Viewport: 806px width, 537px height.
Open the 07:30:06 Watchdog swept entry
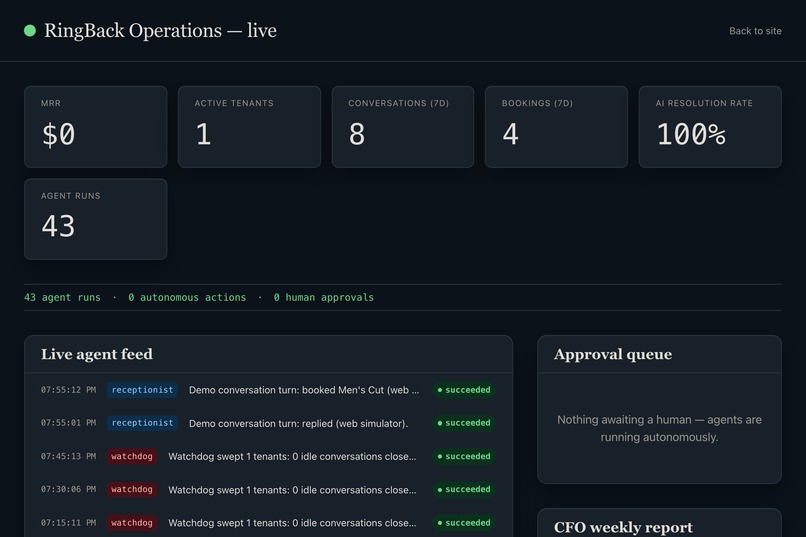click(292, 490)
